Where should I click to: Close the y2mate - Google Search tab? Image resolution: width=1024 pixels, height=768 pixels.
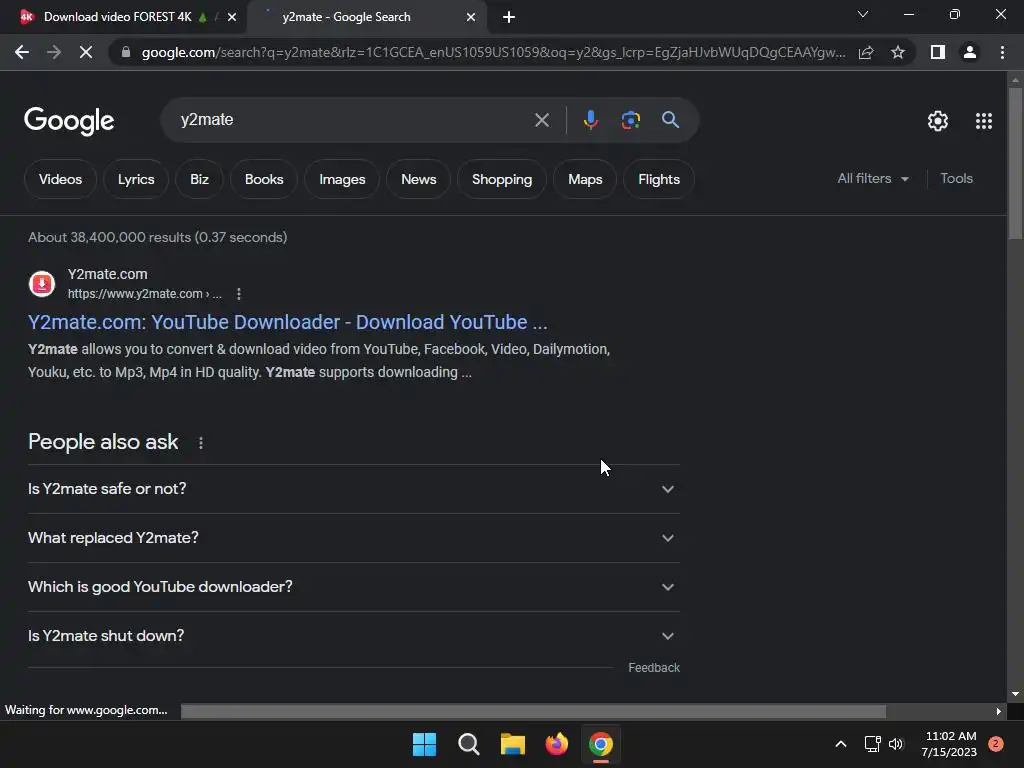coord(471,17)
